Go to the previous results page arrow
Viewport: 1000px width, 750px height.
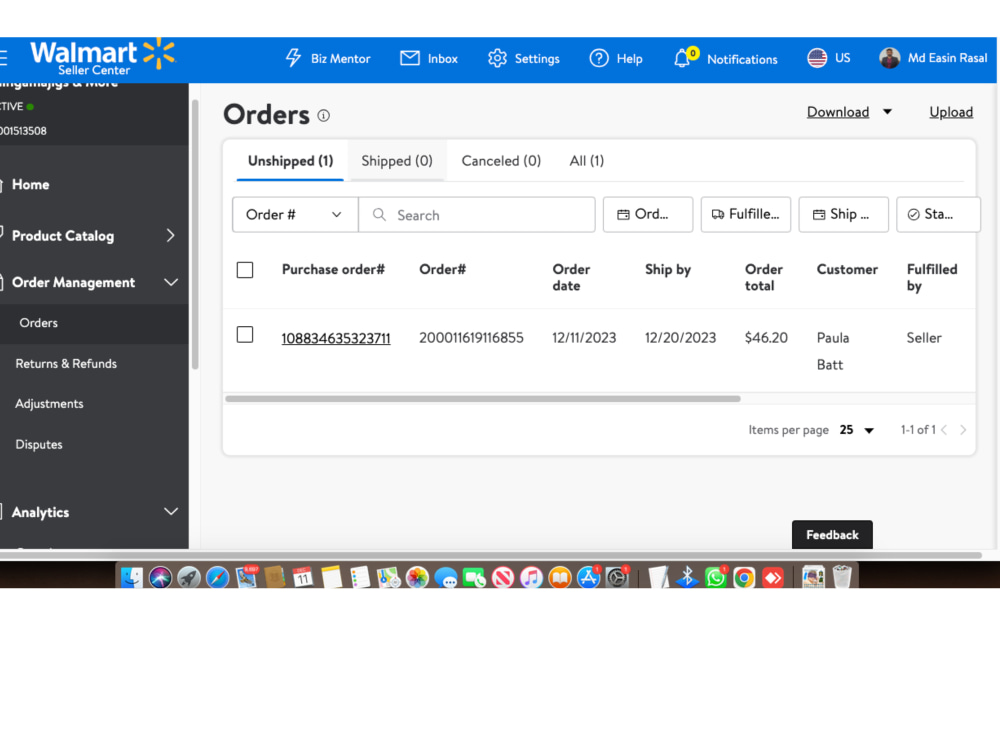click(x=945, y=430)
